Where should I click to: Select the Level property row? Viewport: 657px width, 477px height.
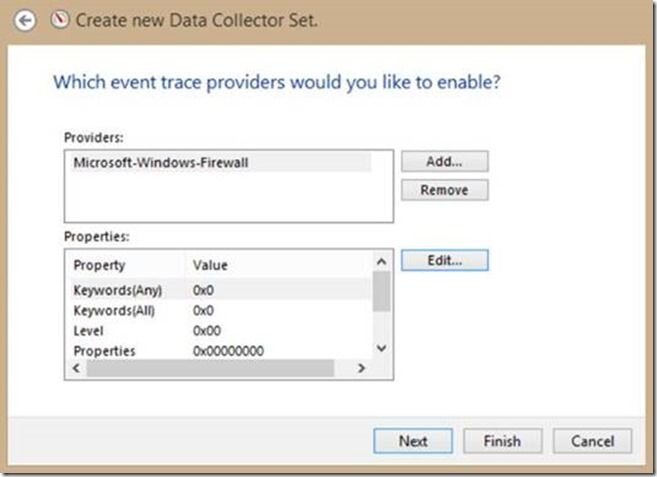tap(221, 331)
